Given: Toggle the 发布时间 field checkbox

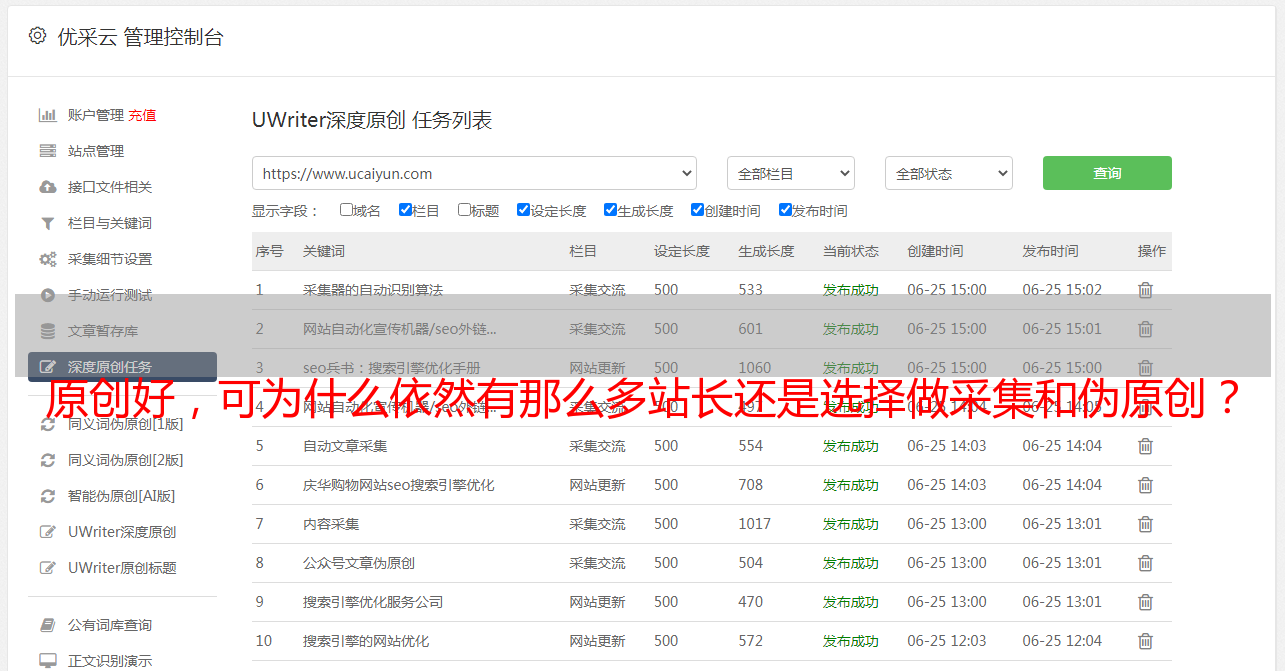Looking at the screenshot, I should 784,210.
